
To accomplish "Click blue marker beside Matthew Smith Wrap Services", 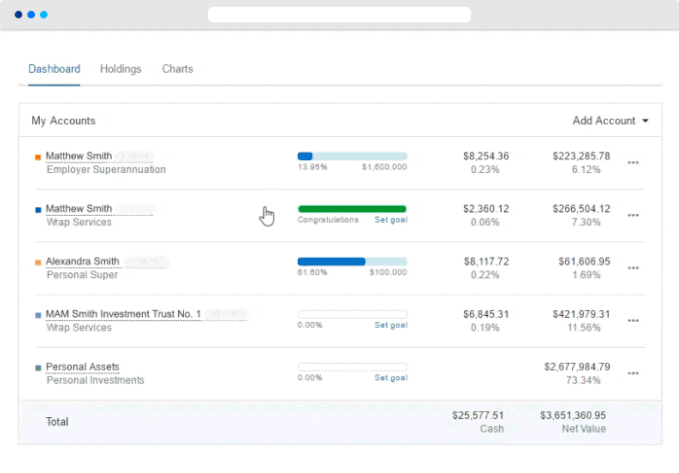I will pyautogui.click(x=38, y=209).
